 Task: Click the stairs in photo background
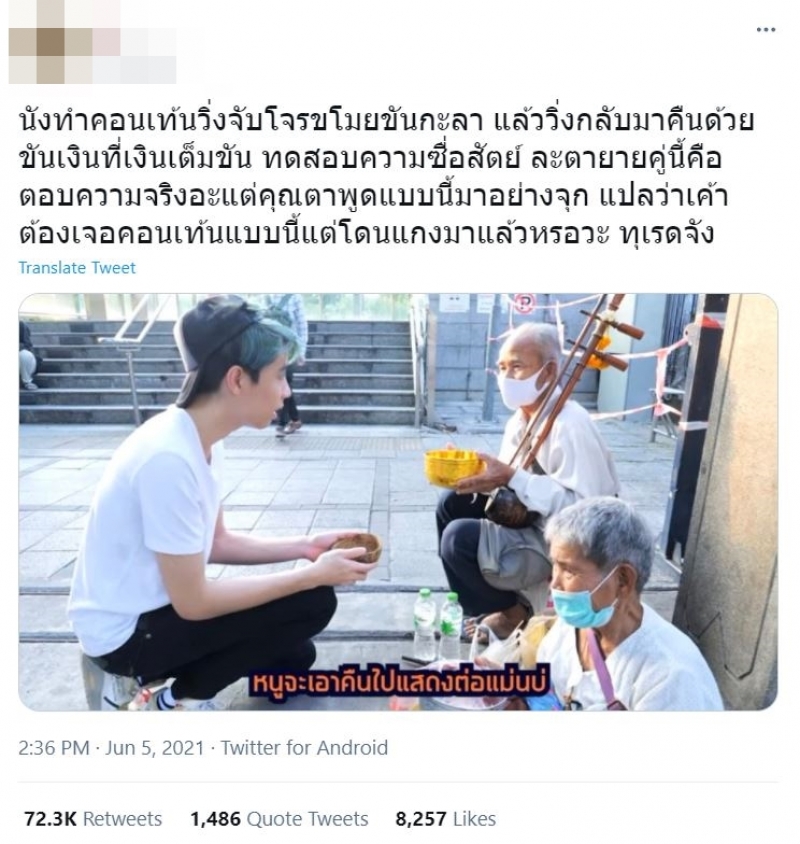coord(215,371)
